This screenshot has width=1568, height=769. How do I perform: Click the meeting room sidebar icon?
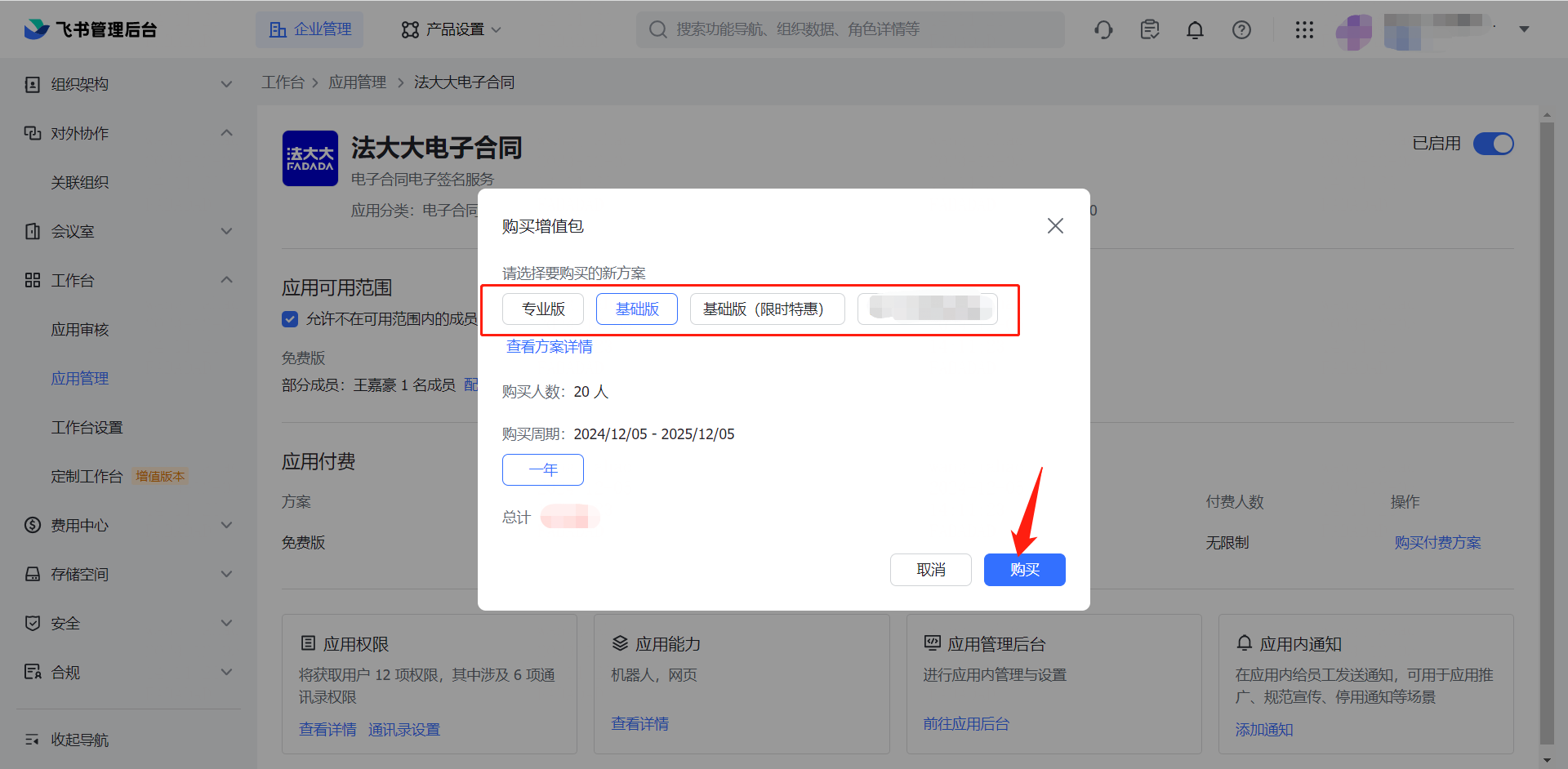(33, 231)
